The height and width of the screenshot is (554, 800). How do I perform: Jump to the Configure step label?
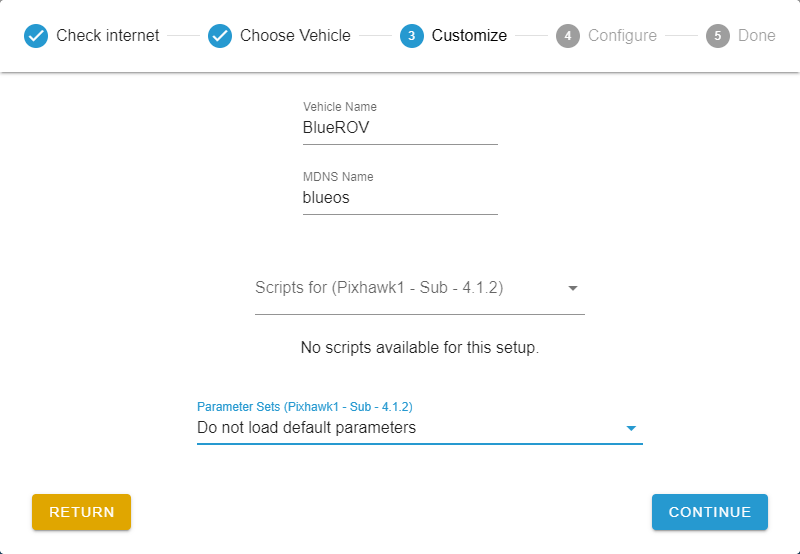(x=622, y=36)
